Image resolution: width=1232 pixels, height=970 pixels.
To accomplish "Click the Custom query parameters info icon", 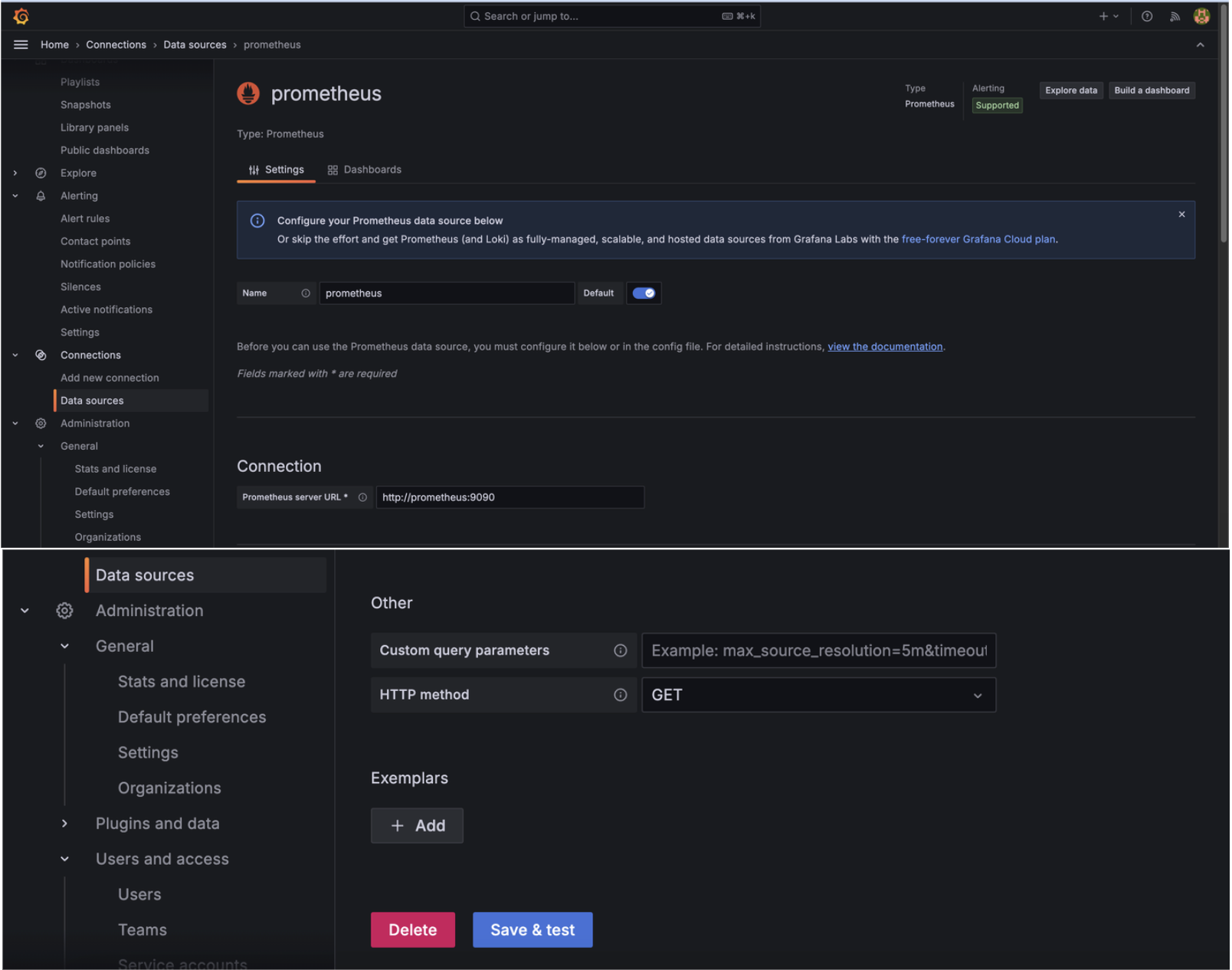I will (x=621, y=650).
